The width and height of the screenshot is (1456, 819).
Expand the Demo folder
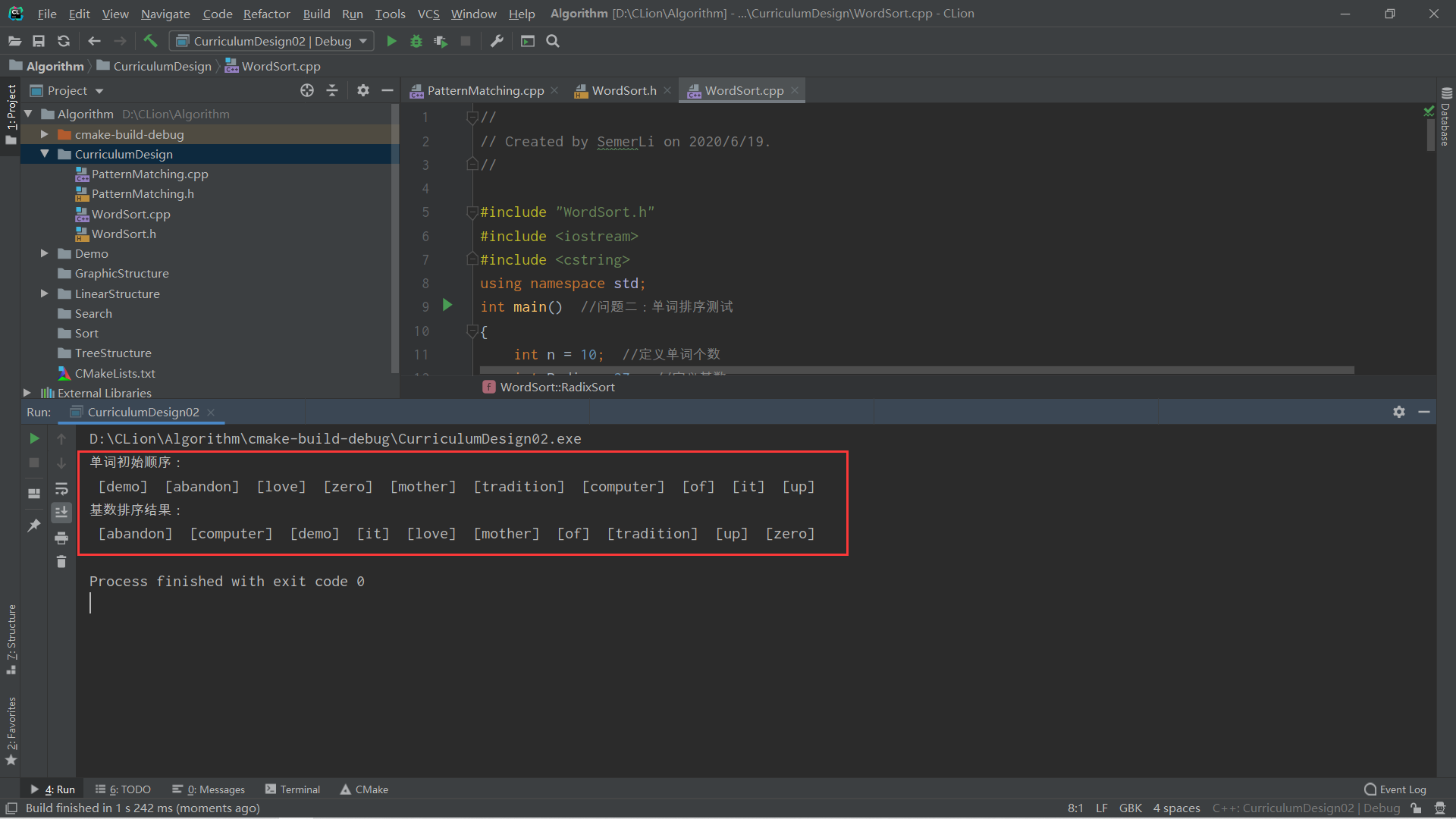click(x=44, y=253)
